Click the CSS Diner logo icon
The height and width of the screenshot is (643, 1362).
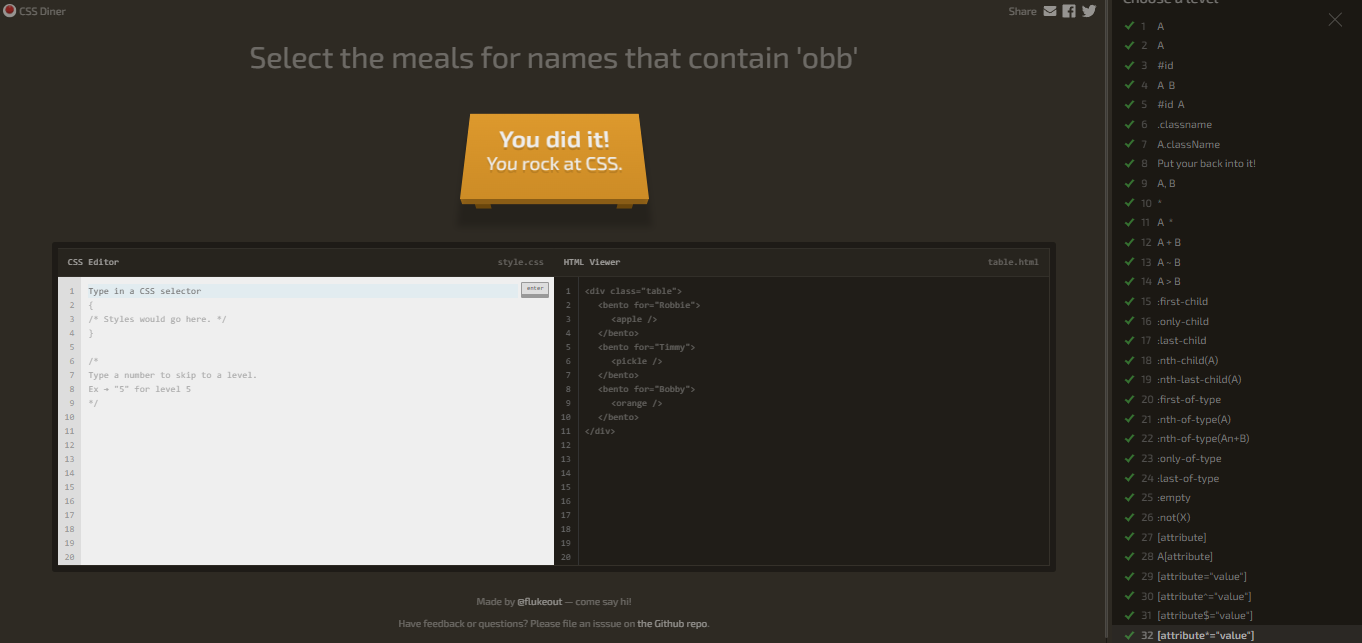[11, 10]
